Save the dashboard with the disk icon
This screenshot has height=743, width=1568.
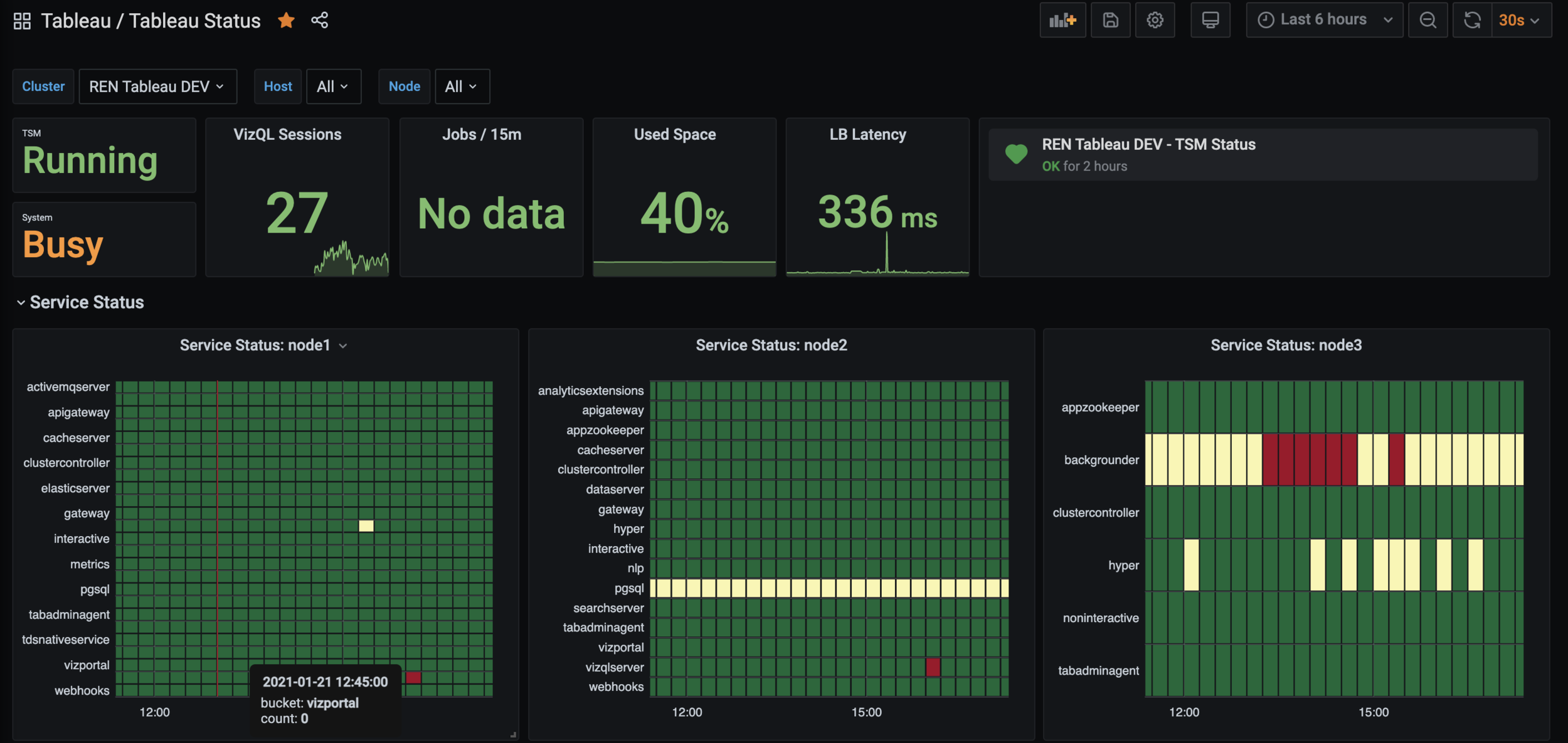[1110, 20]
